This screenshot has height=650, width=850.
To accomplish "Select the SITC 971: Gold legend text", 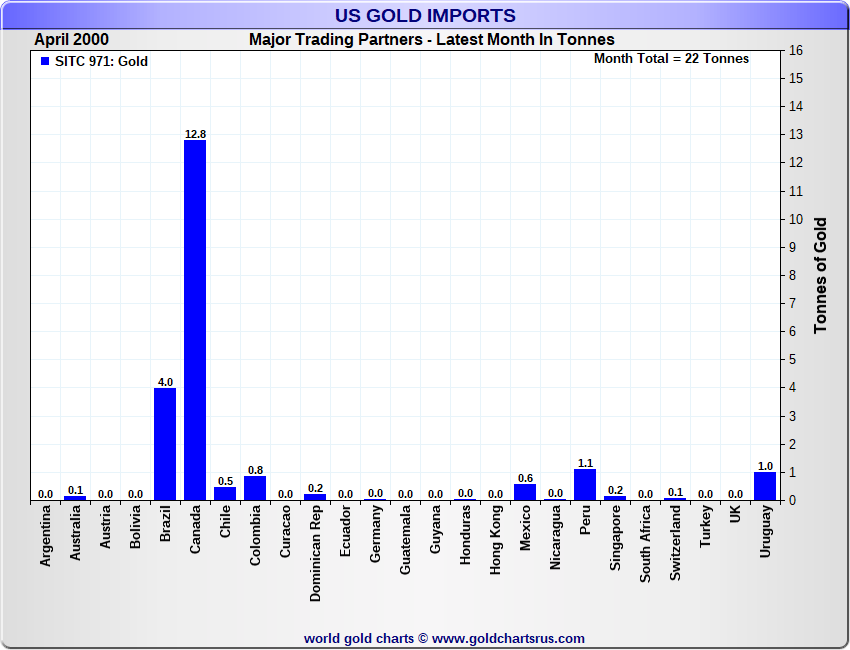I will click(x=101, y=62).
